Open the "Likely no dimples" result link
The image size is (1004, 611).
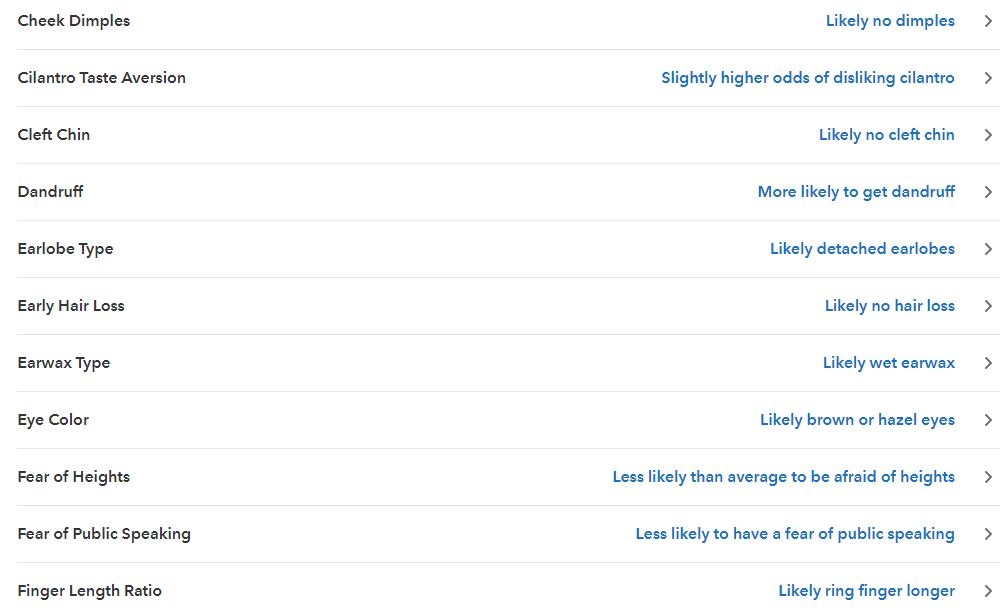[890, 21]
